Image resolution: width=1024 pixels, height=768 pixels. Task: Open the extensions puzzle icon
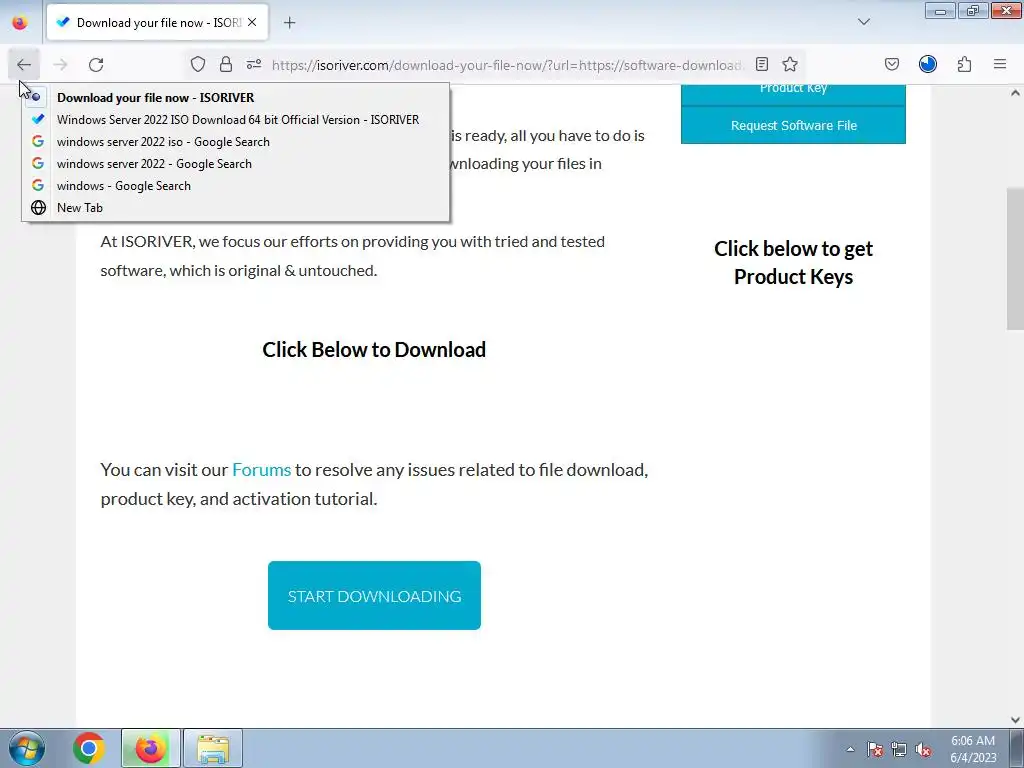pyautogui.click(x=964, y=64)
